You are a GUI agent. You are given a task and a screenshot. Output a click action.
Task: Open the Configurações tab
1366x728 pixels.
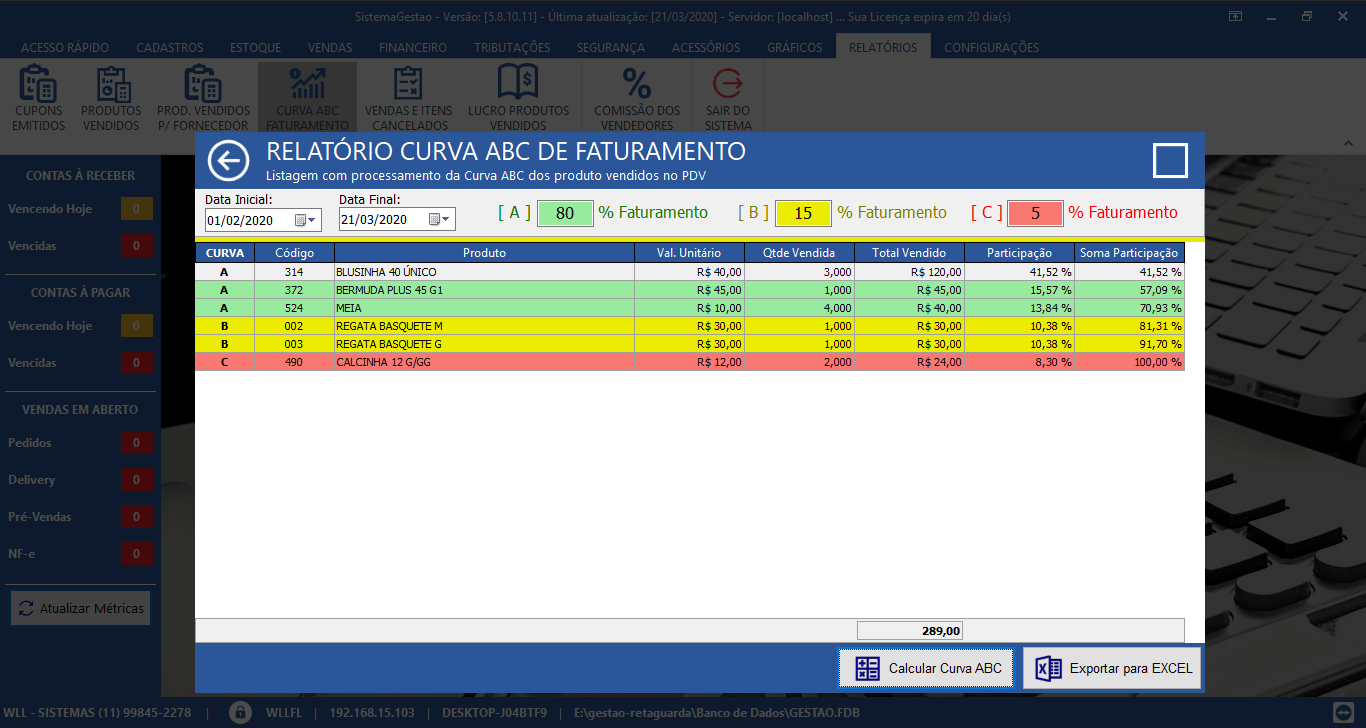pyautogui.click(x=991, y=47)
